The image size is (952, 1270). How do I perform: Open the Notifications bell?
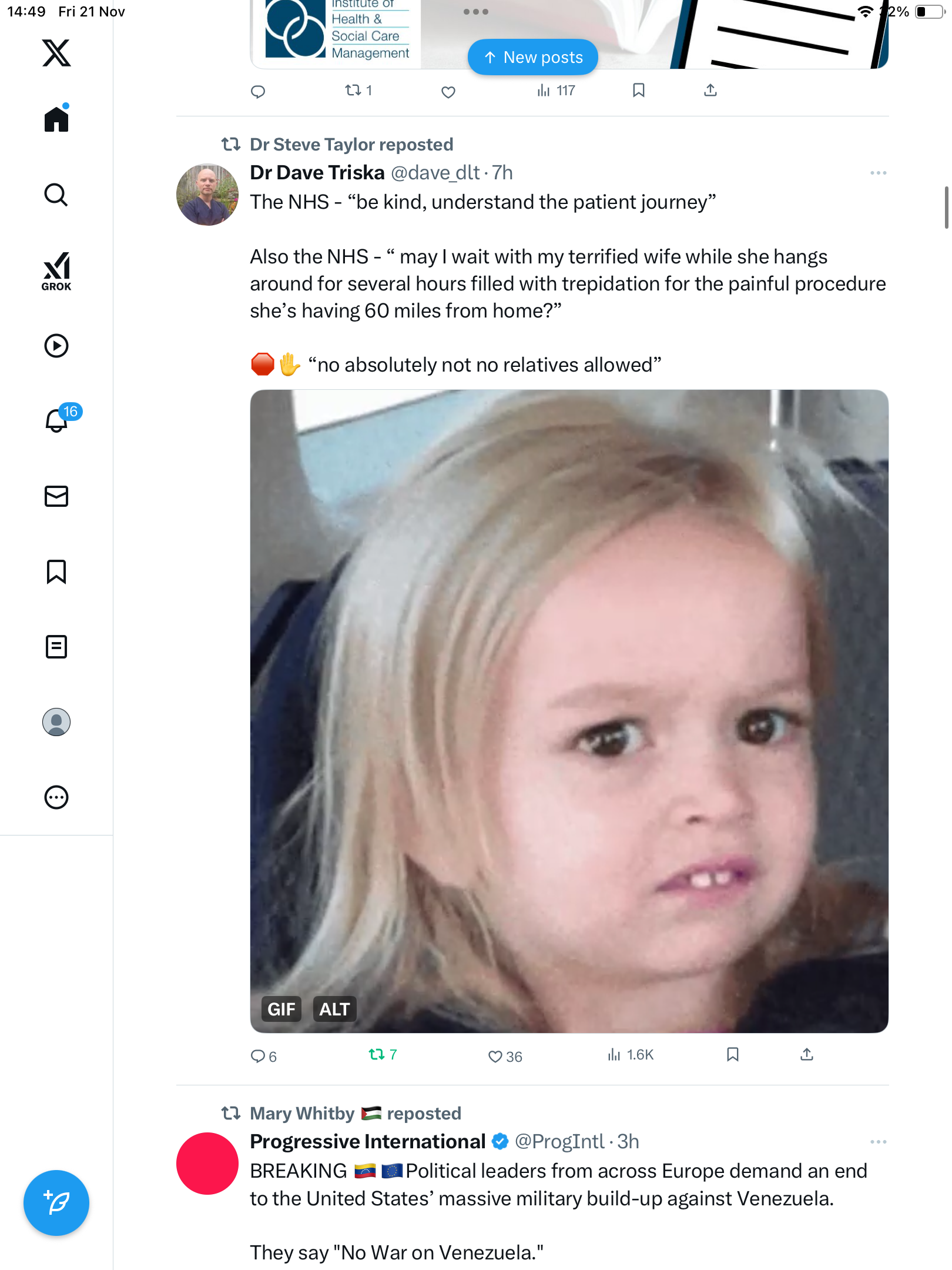pos(56,420)
